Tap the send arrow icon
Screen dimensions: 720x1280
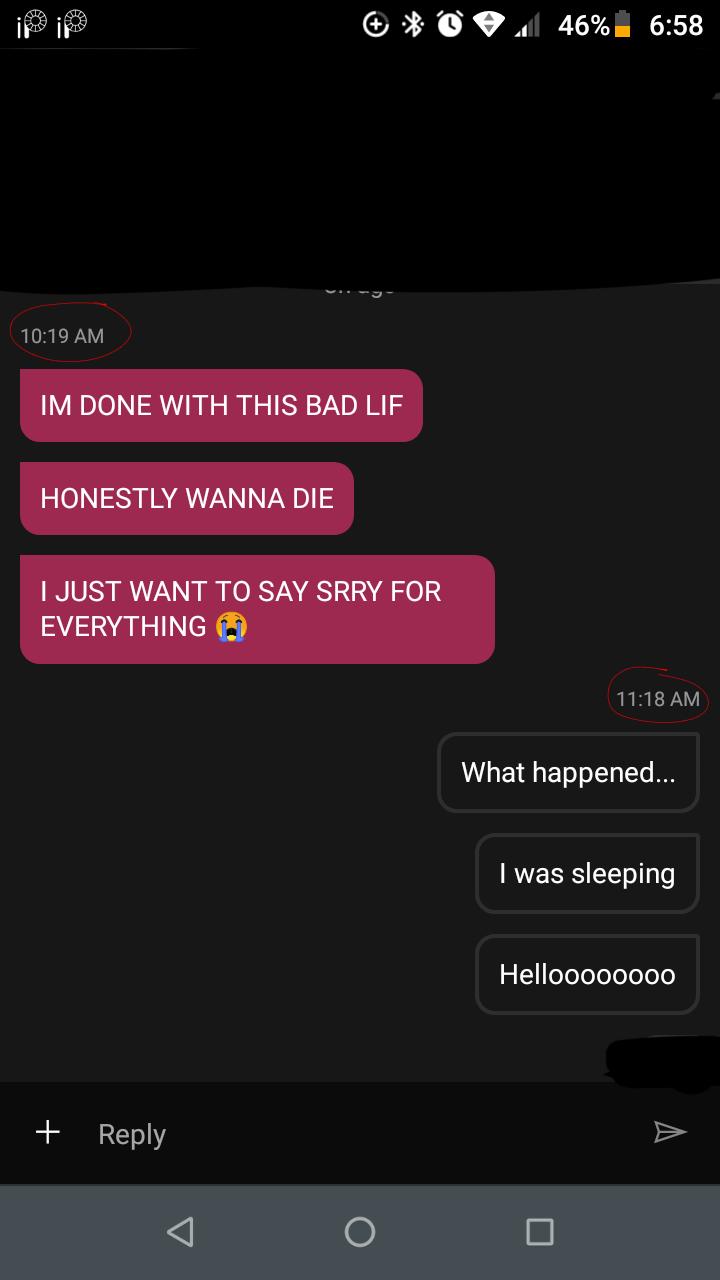point(670,1132)
